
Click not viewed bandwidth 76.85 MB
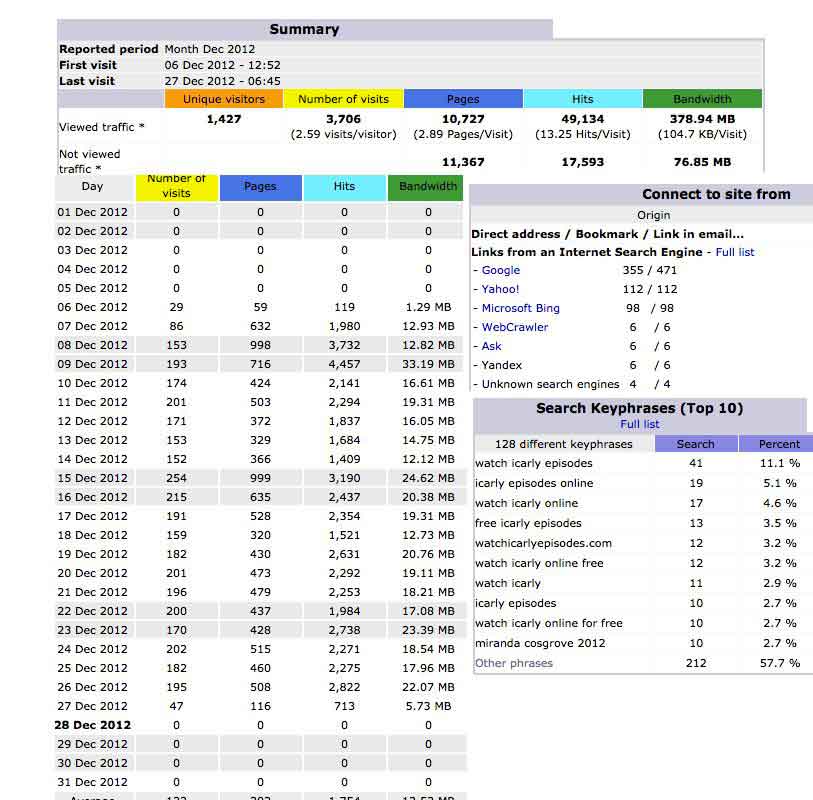[x=702, y=162]
